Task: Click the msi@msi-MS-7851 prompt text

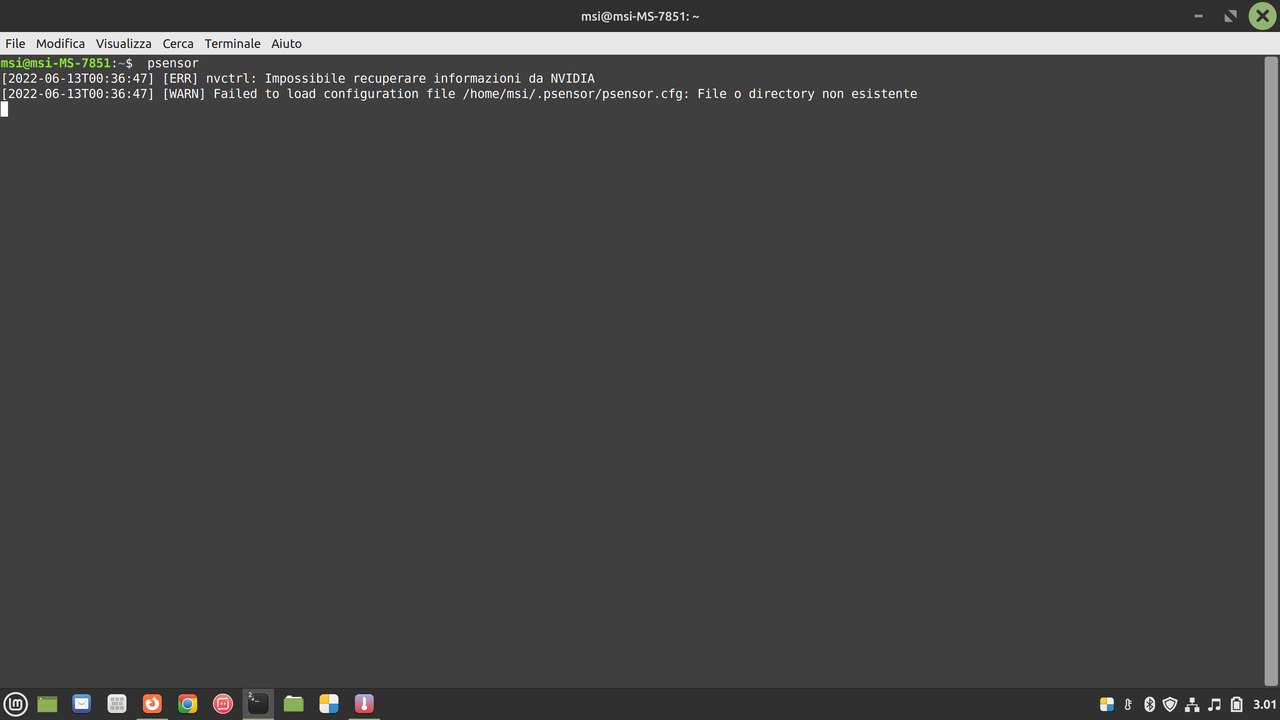Action: pyautogui.click(x=56, y=64)
